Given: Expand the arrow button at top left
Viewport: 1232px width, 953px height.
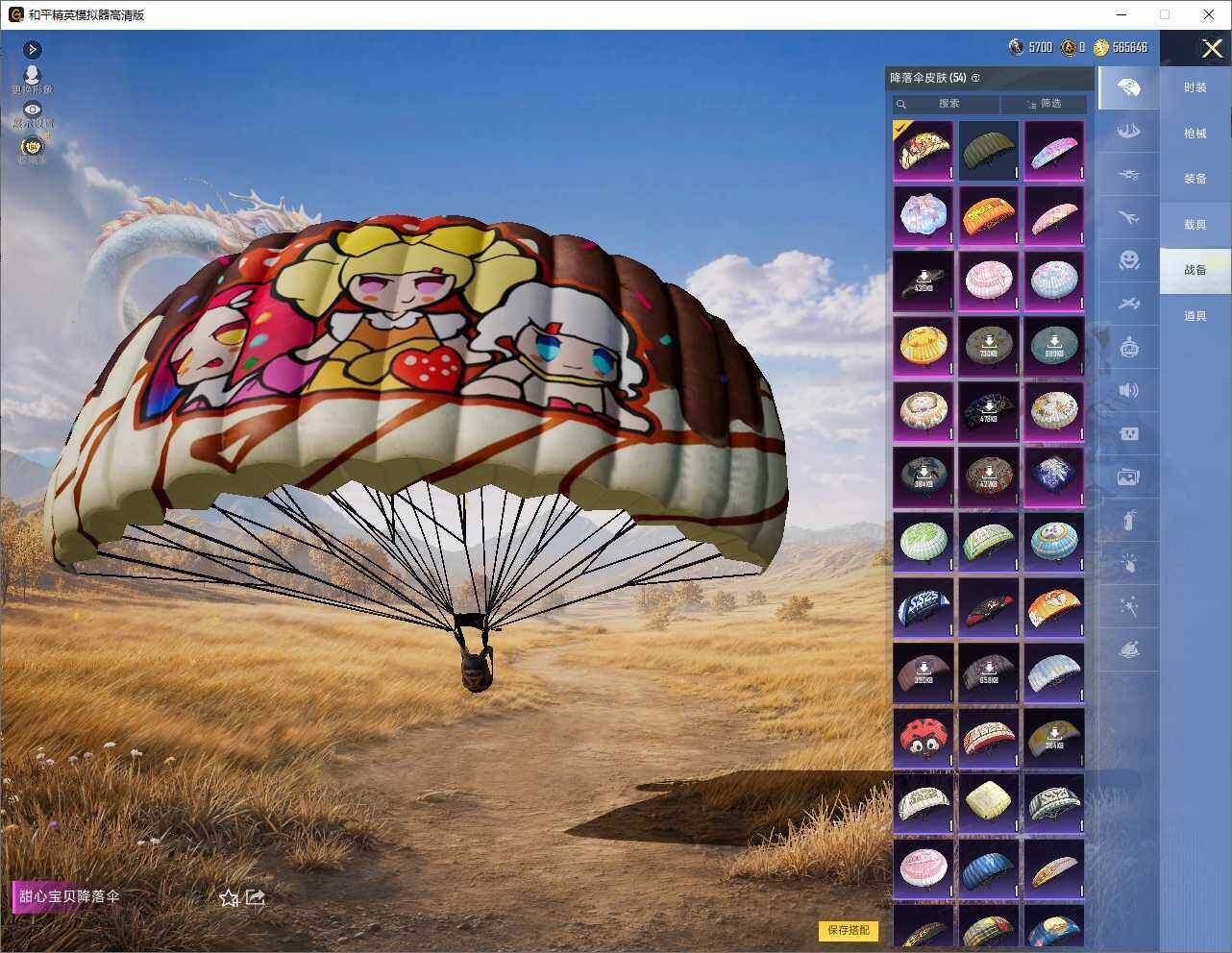Looking at the screenshot, I should [33, 49].
